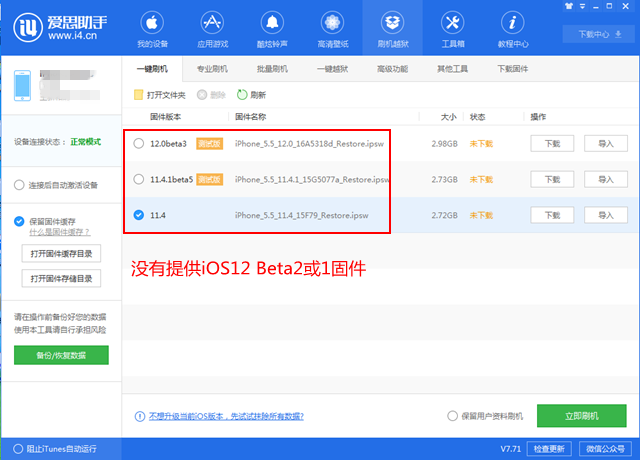
Task: Click the 正常模式 connection status text
Action: tap(86, 142)
